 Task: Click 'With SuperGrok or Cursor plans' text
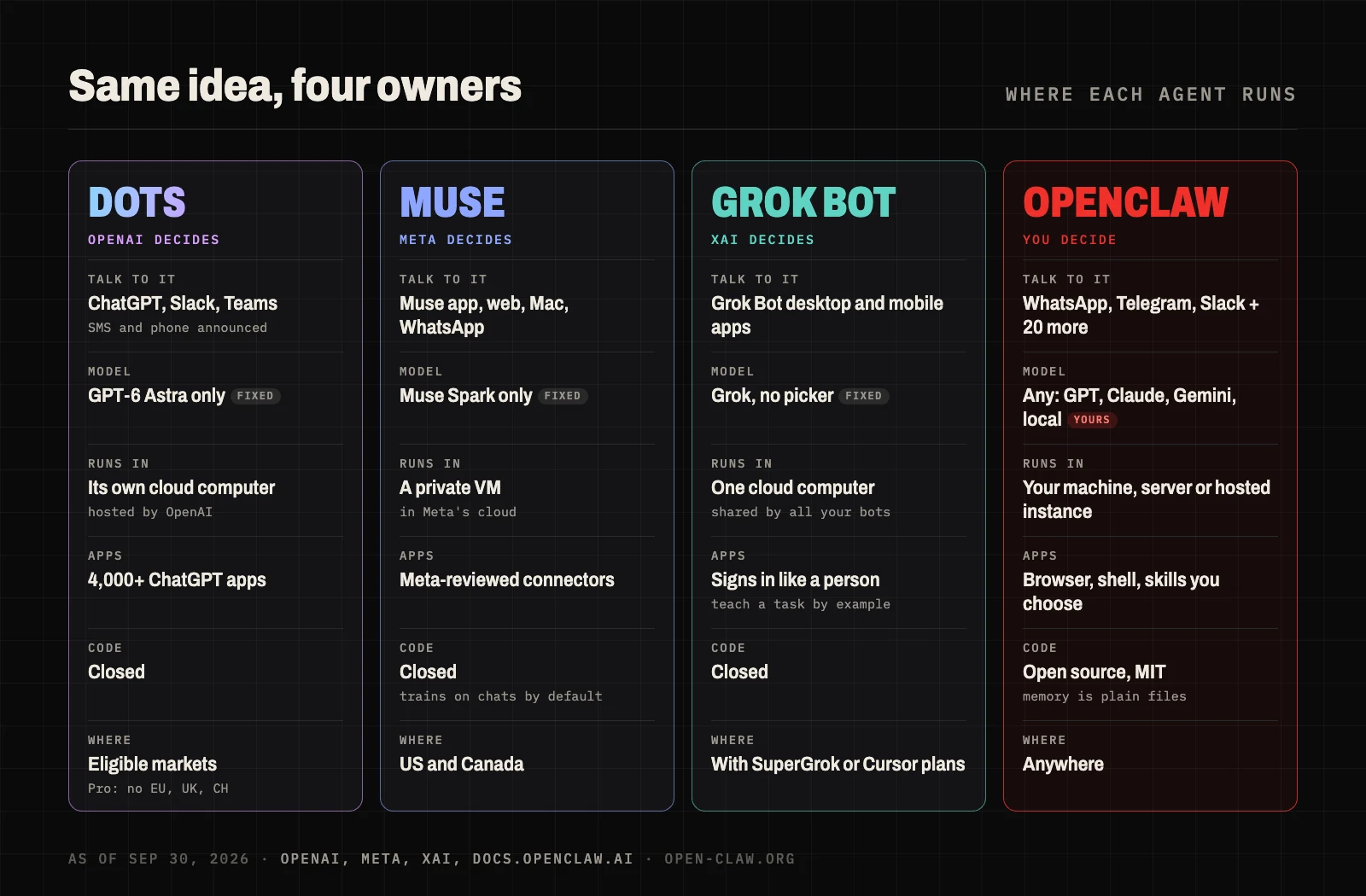(x=838, y=765)
